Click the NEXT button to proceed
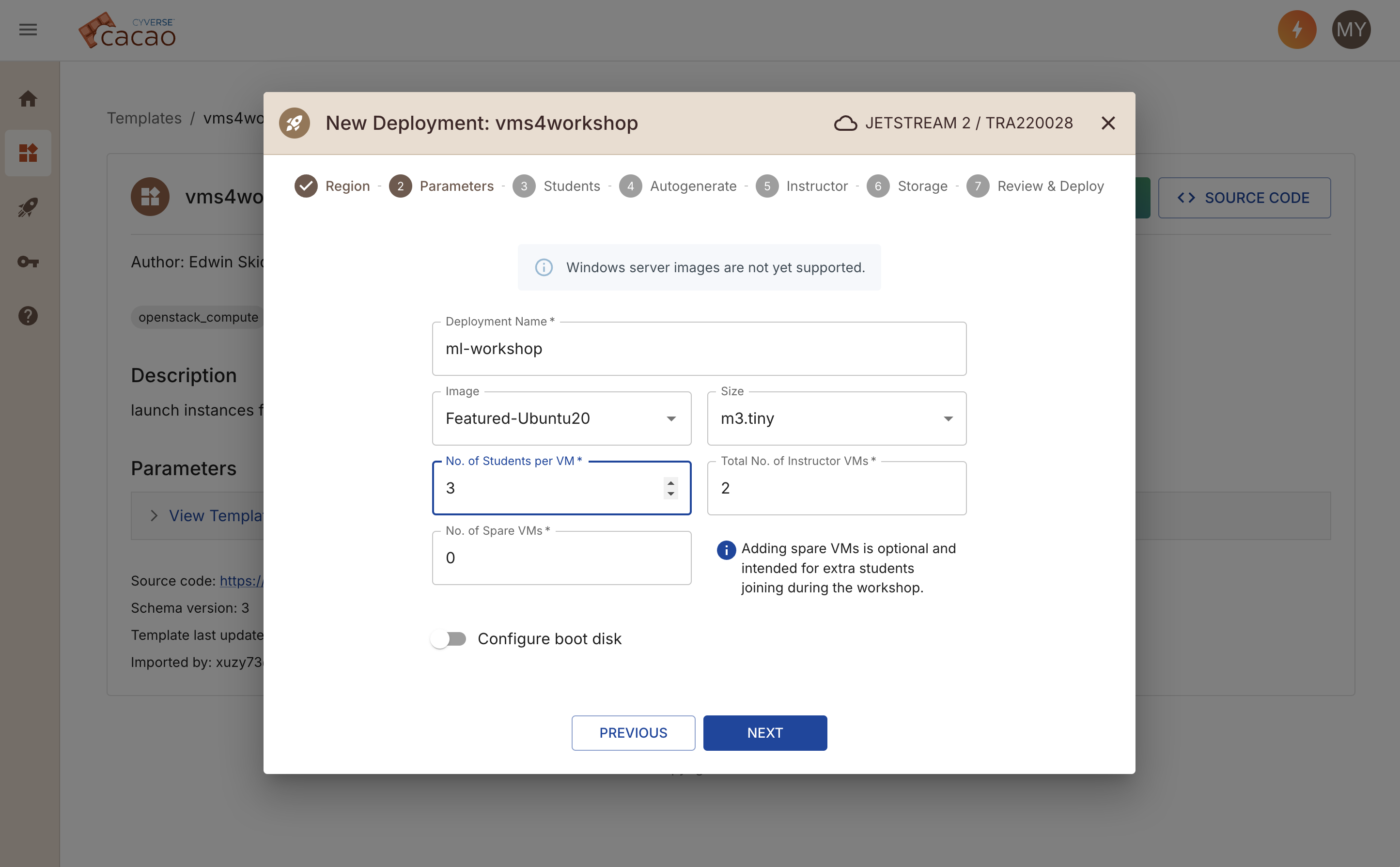The height and width of the screenshot is (867, 1400). (765, 733)
